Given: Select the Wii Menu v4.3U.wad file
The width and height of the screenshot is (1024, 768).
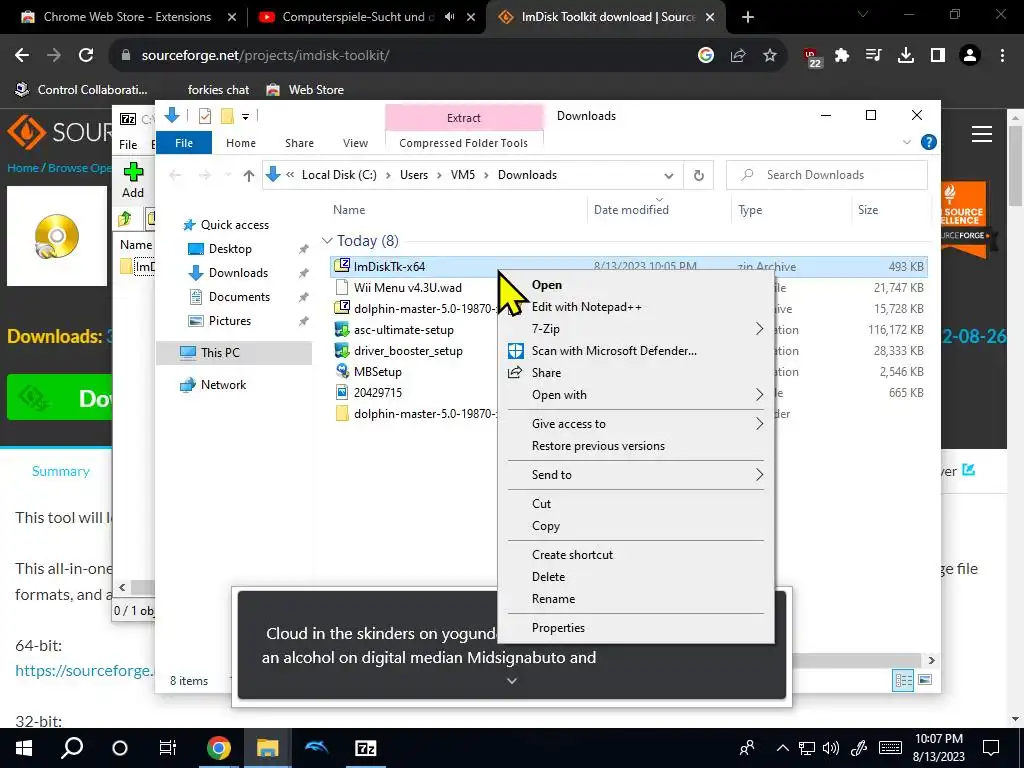Looking at the screenshot, I should coord(408,287).
